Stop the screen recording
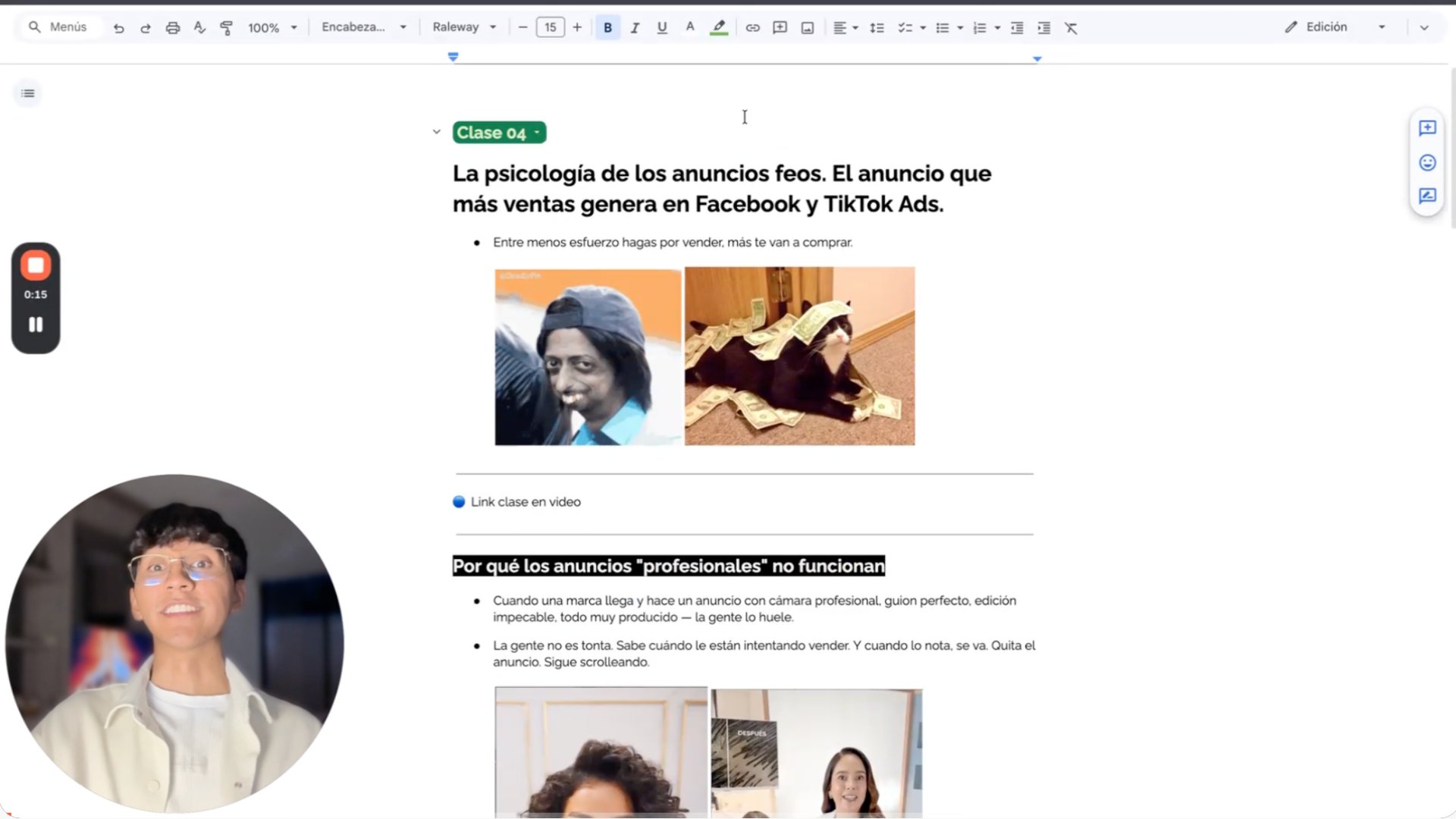The height and width of the screenshot is (819, 1456). tap(36, 265)
